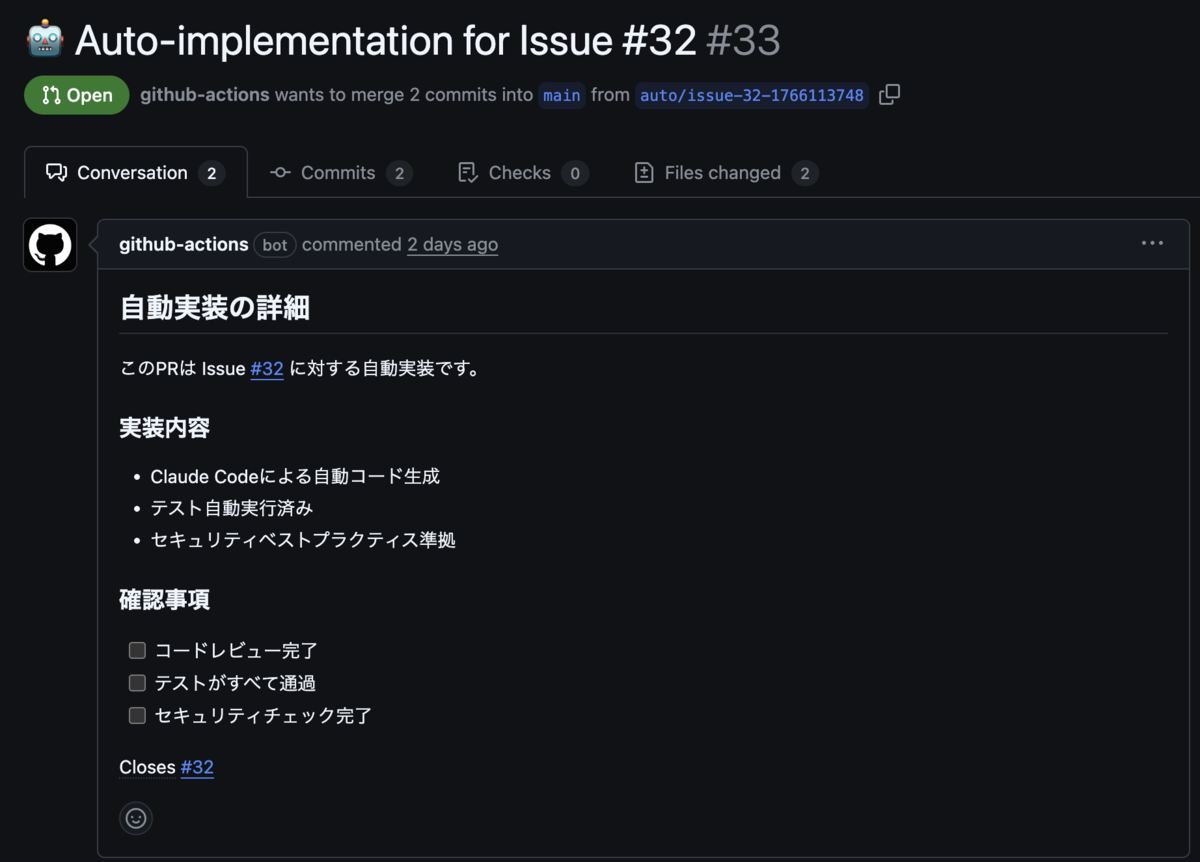Click the robot emoji in the title
The image size is (1200, 862).
tap(45, 40)
